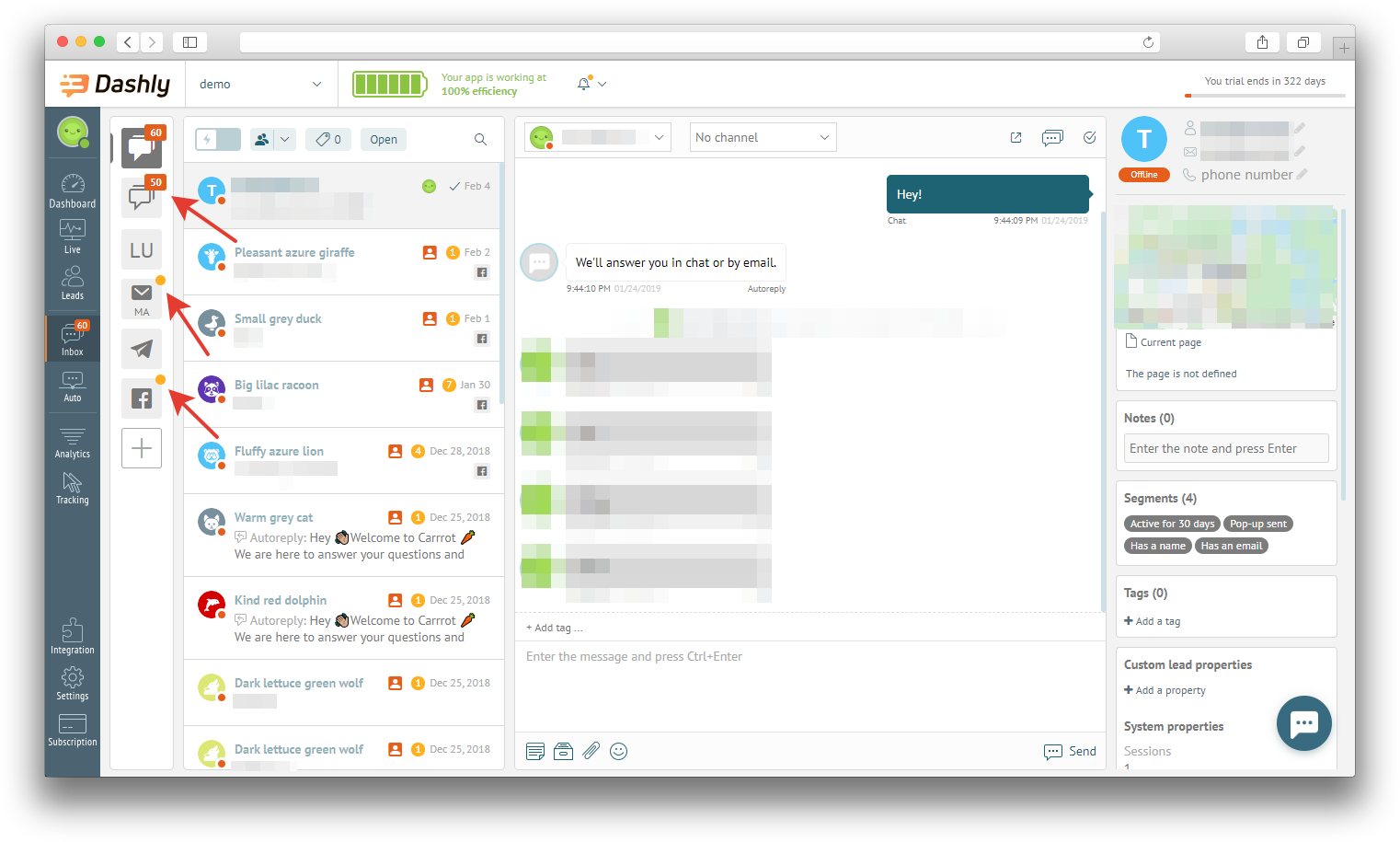Select the LU channel
Viewport: 1400px width, 842px height.
pyautogui.click(x=142, y=250)
